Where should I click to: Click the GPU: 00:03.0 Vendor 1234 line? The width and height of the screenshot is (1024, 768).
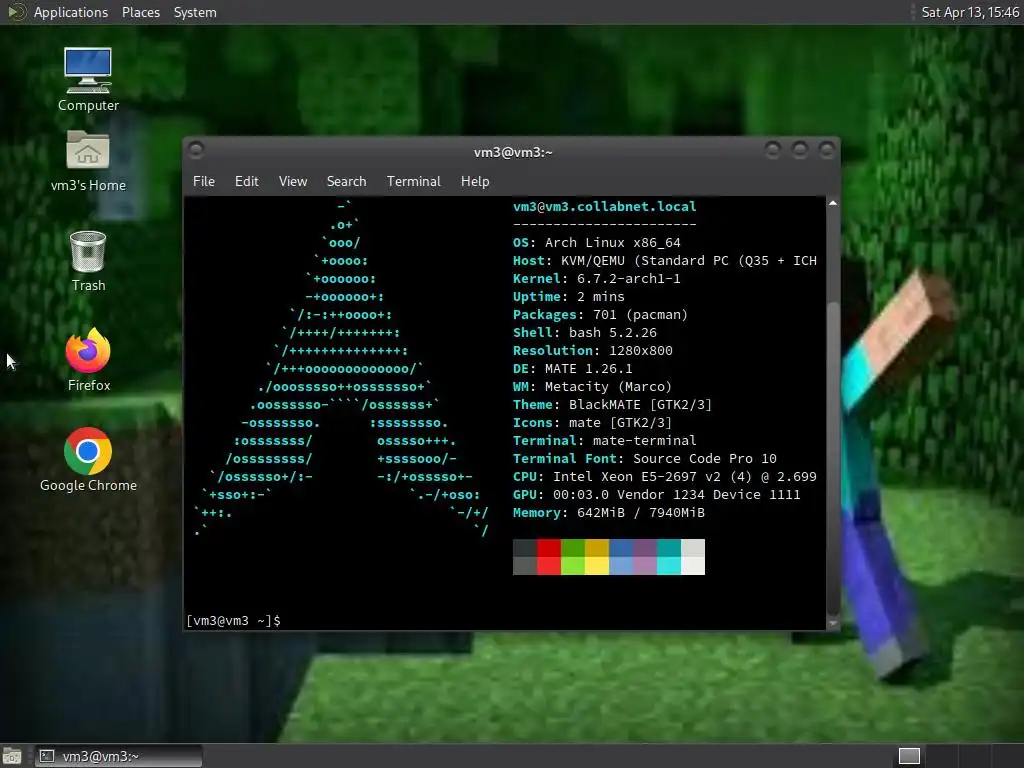656,494
